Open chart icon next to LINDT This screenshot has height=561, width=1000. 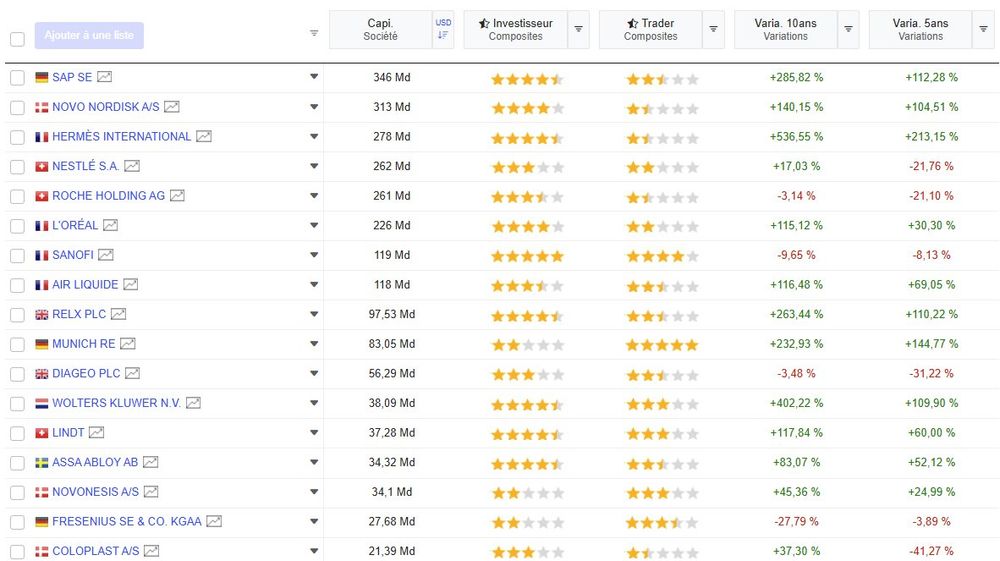(96, 433)
